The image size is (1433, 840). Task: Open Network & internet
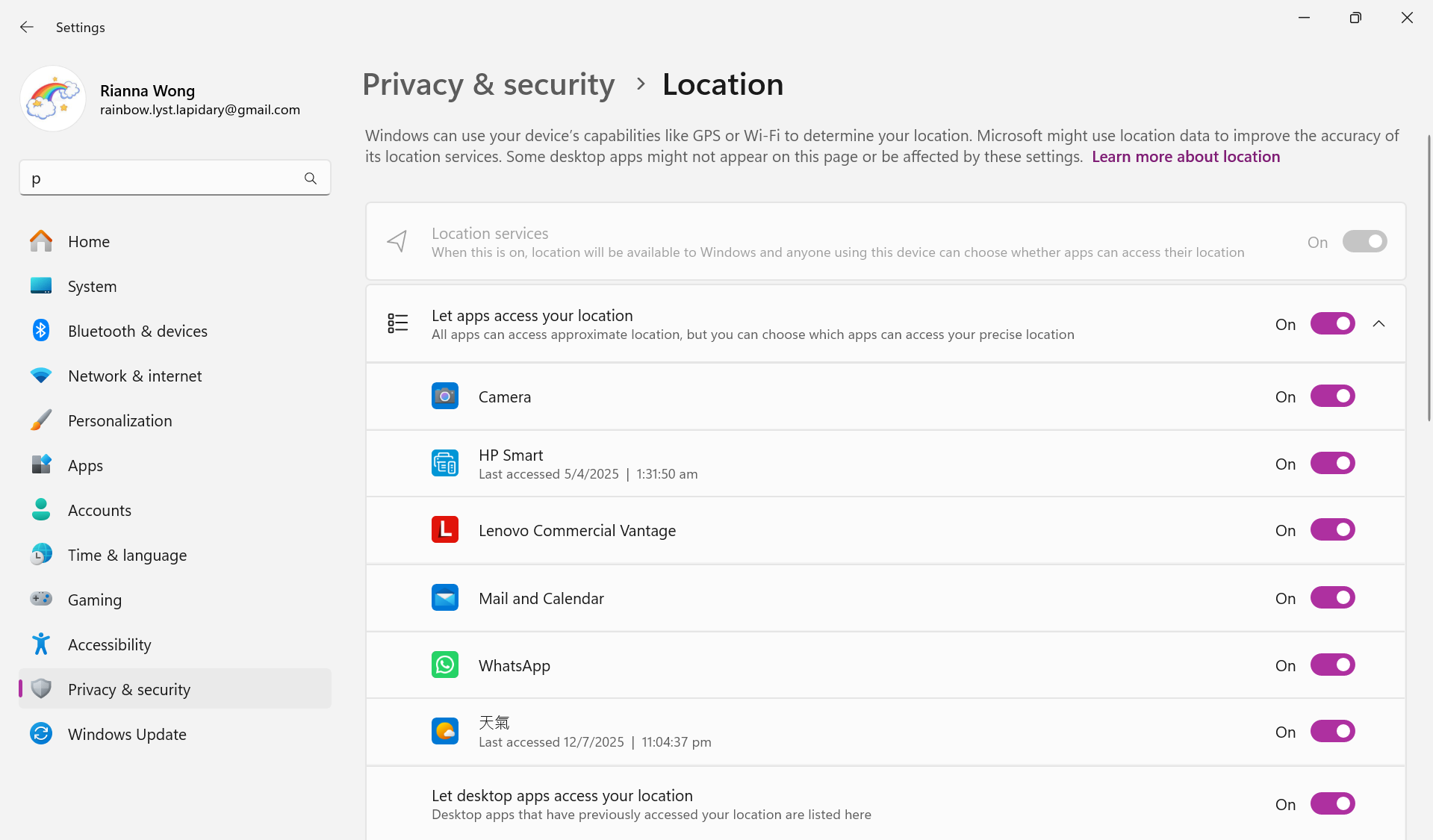[175, 376]
